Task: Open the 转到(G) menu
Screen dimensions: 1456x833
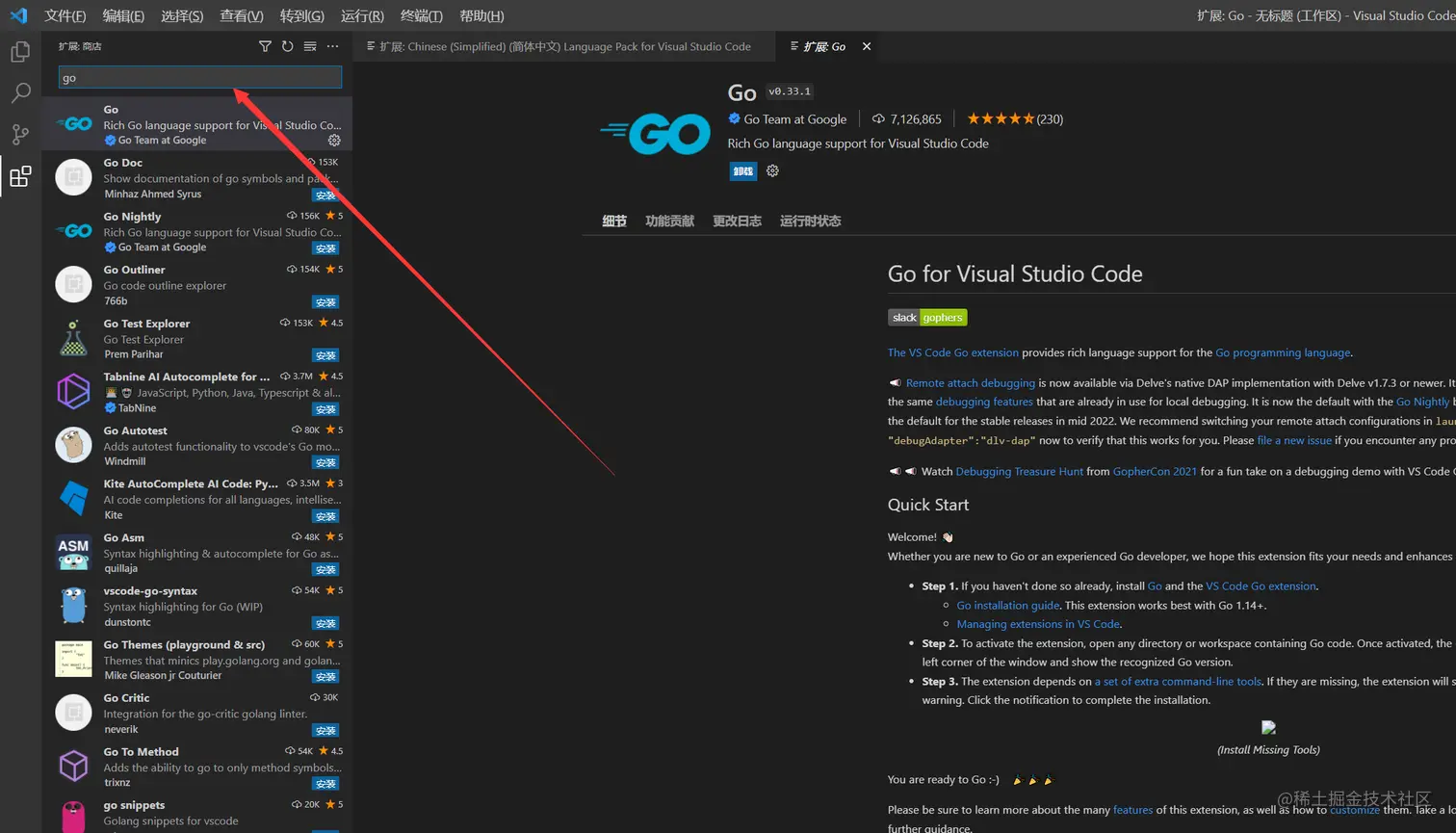Action: tap(302, 15)
